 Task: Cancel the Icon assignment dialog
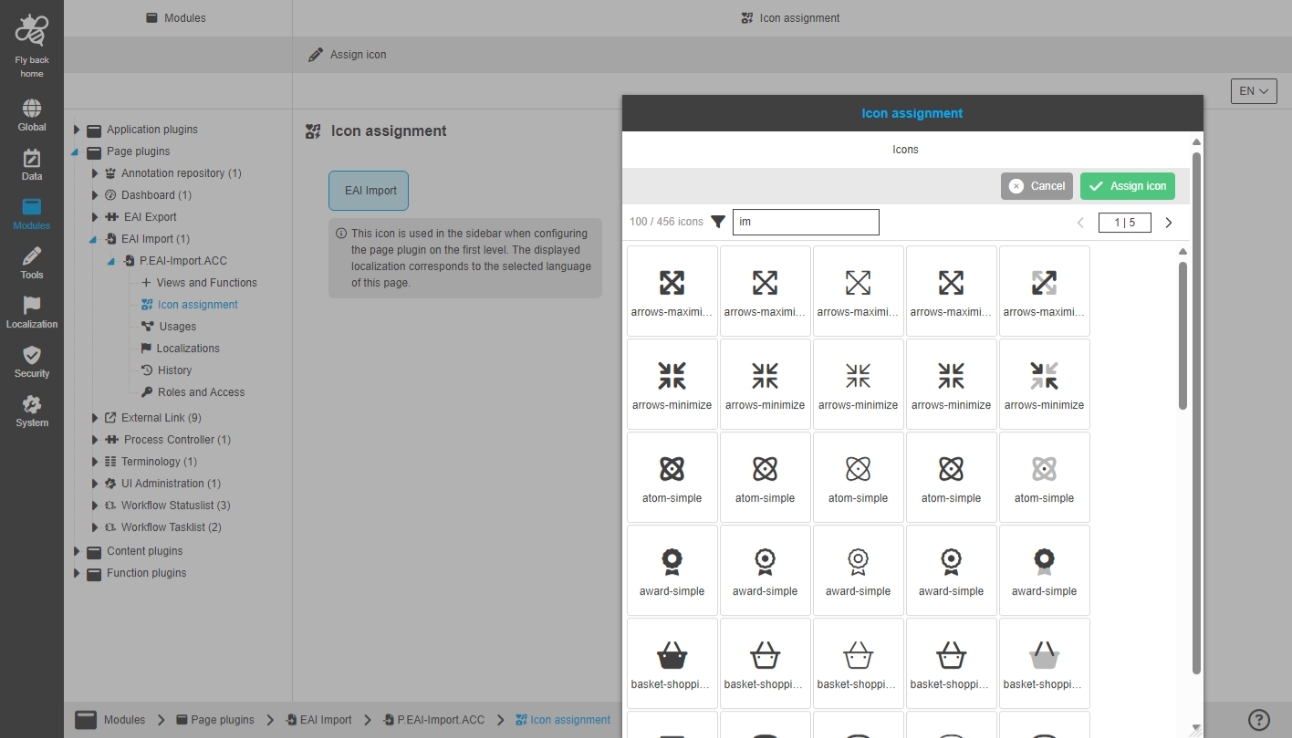click(1037, 186)
